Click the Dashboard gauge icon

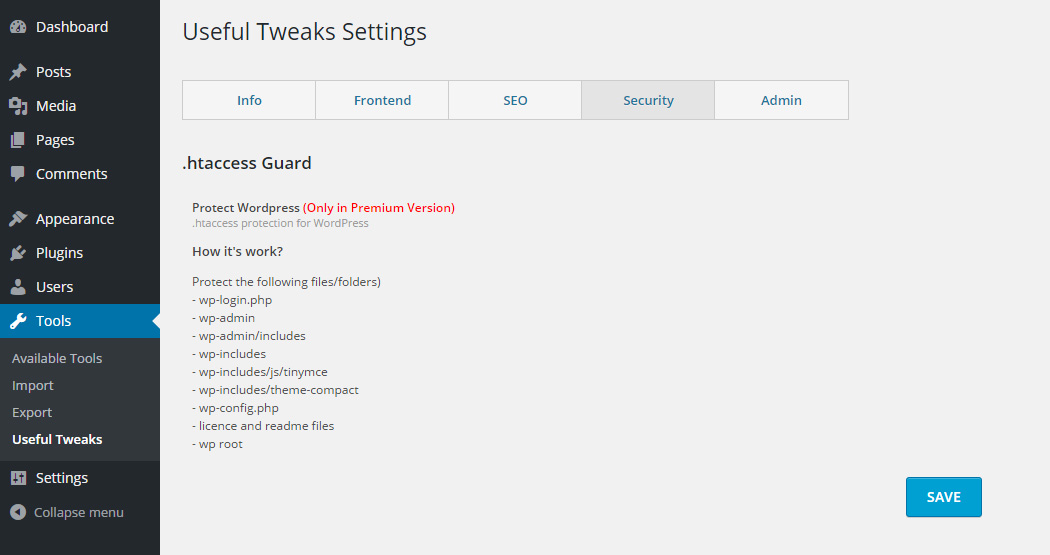(18, 27)
